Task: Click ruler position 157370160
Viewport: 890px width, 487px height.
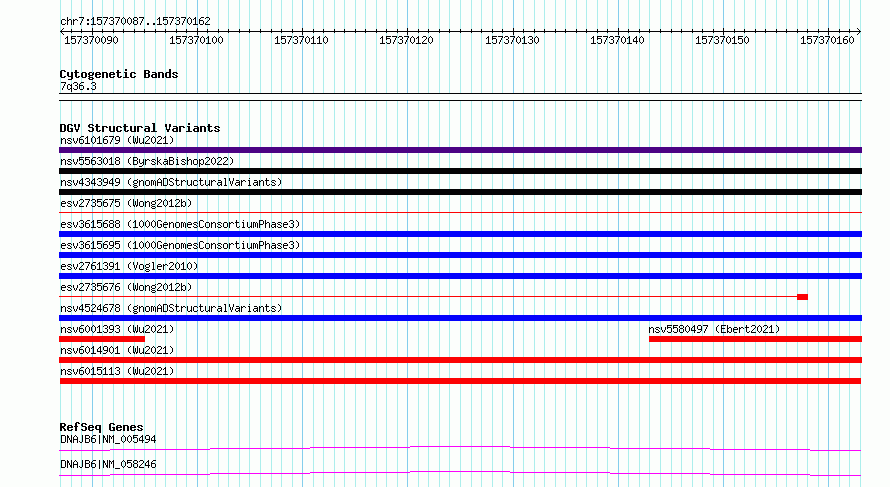Action: [827, 40]
